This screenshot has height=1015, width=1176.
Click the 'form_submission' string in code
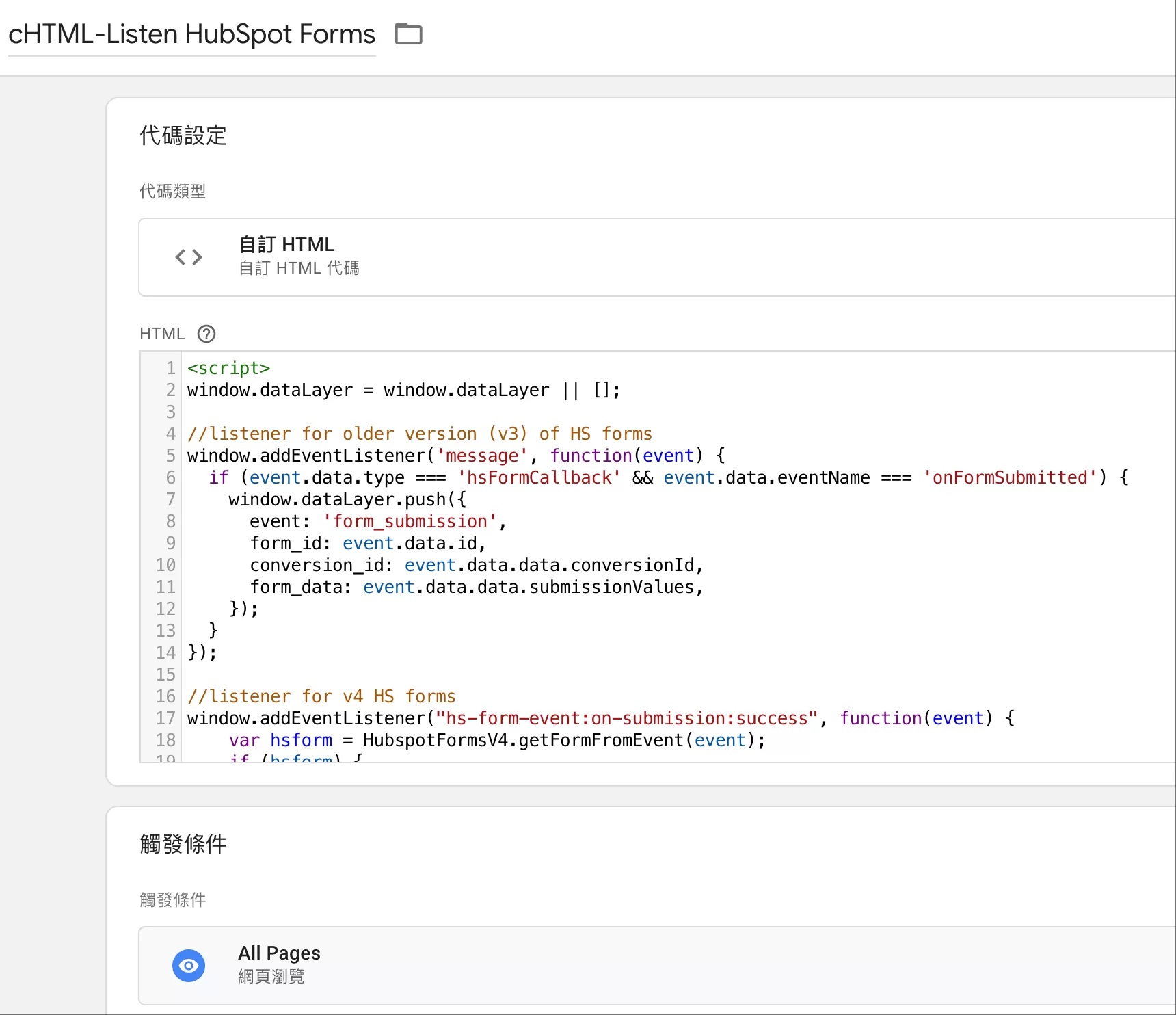tap(410, 521)
